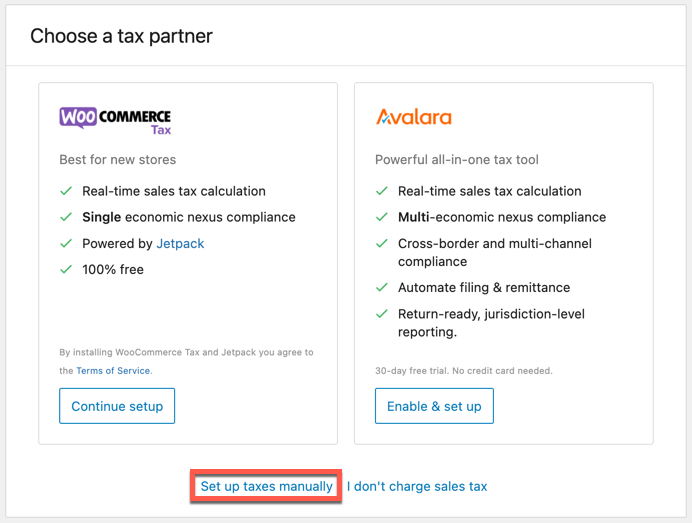Click checkmark next to 100% free
The image size is (692, 523).
tap(66, 269)
